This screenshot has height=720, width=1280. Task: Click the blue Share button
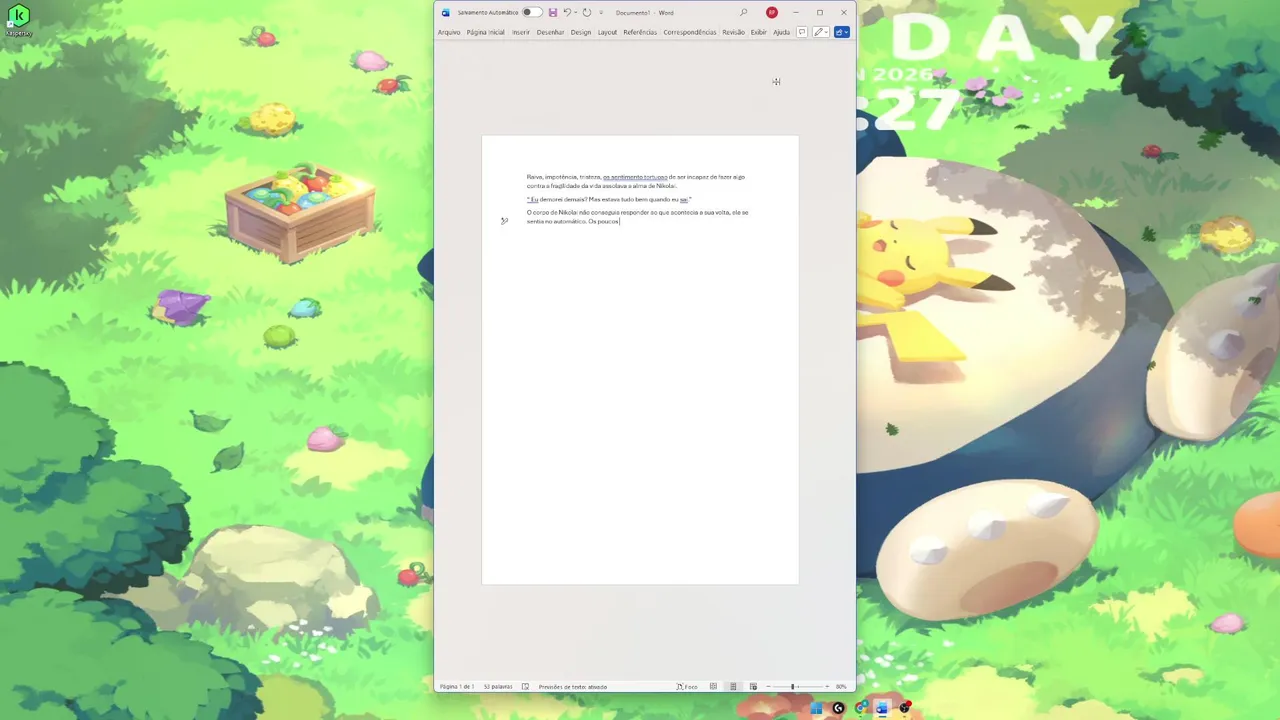coord(842,32)
